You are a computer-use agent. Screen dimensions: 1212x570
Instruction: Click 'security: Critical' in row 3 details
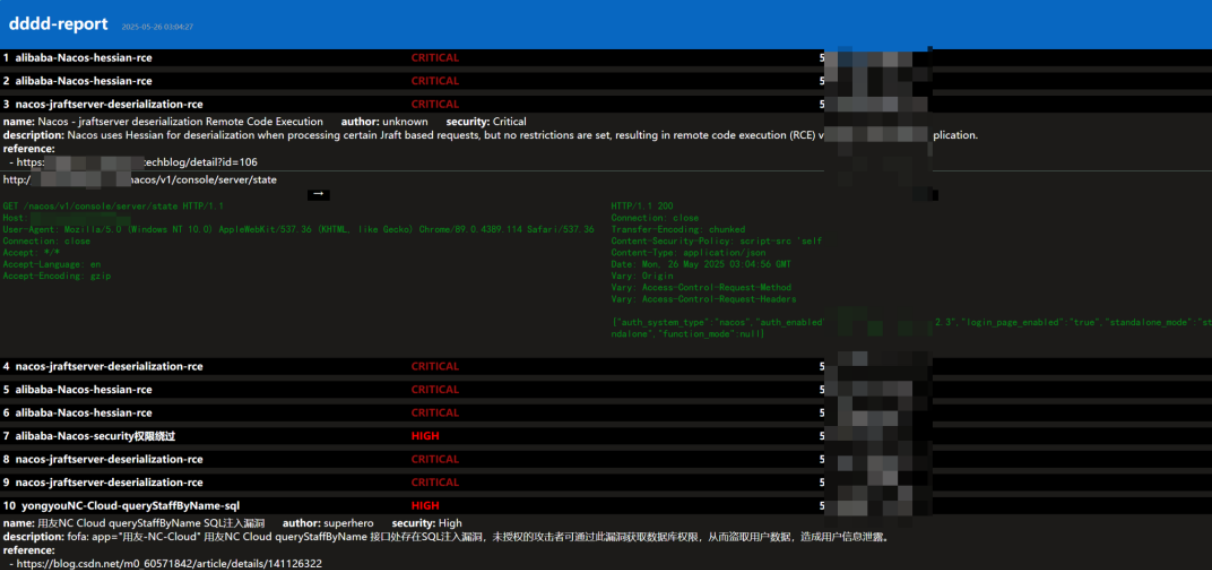(486, 122)
